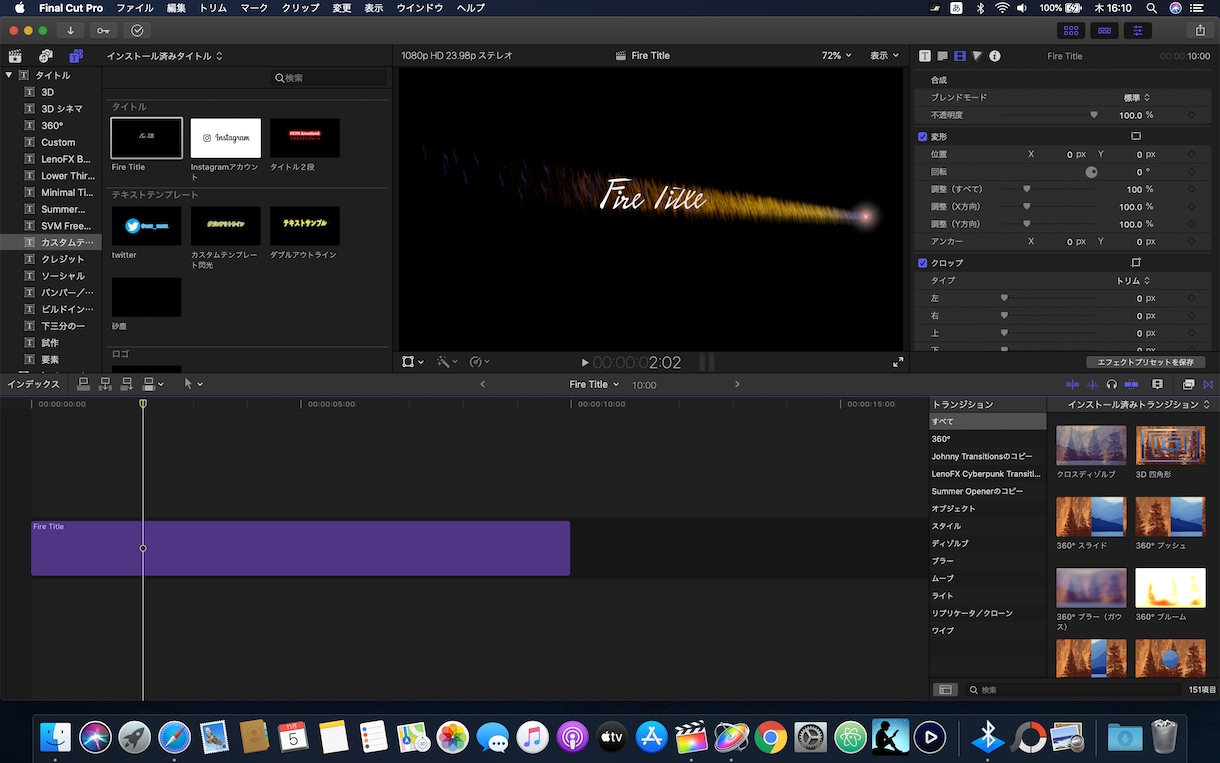
Task: Open the retime speed dropdown
Action: click(479, 362)
